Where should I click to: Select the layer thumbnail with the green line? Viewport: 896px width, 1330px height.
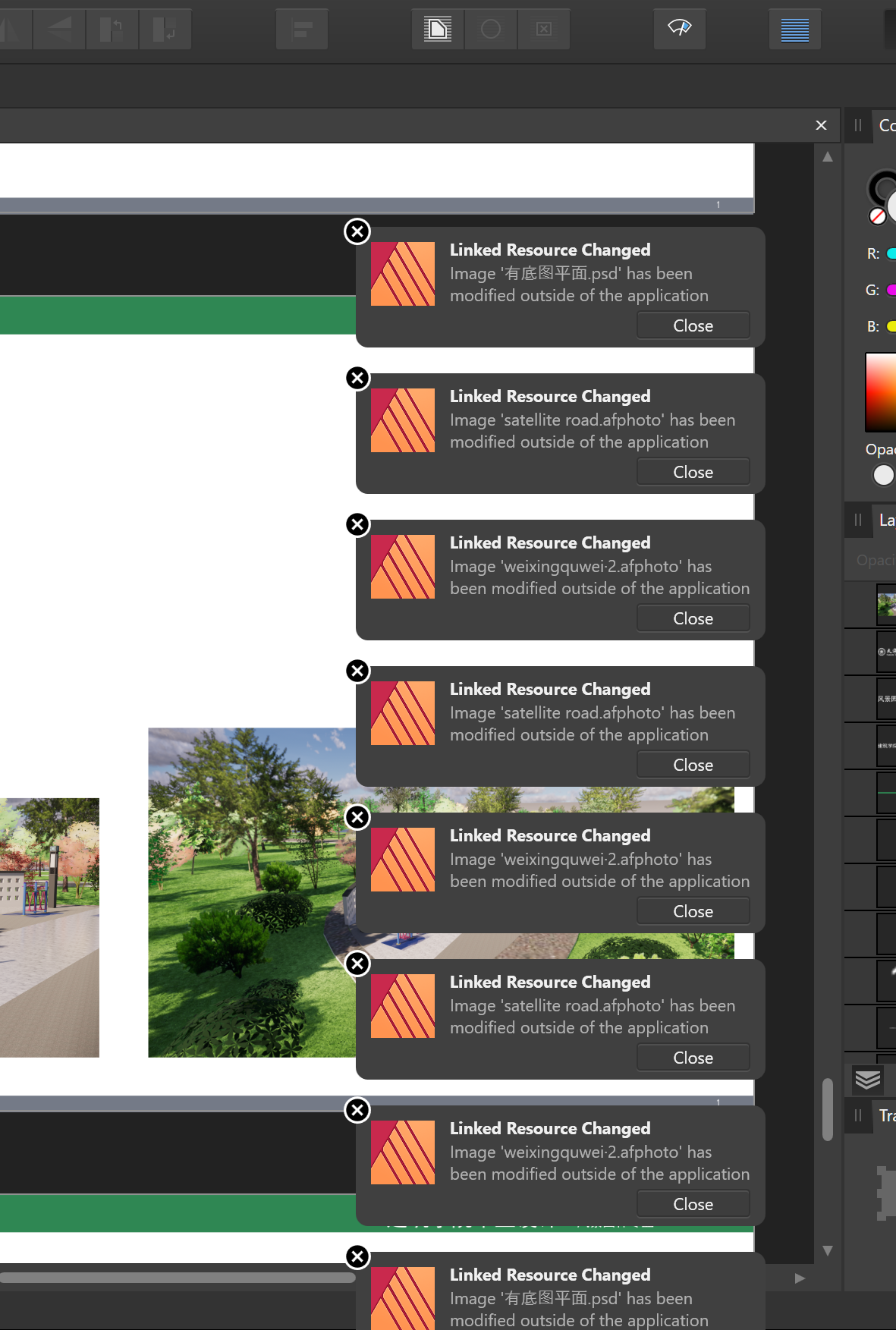coord(886,793)
